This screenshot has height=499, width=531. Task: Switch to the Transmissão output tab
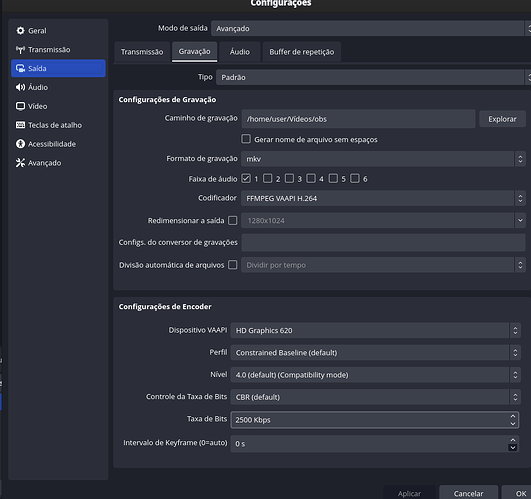[x=142, y=52]
